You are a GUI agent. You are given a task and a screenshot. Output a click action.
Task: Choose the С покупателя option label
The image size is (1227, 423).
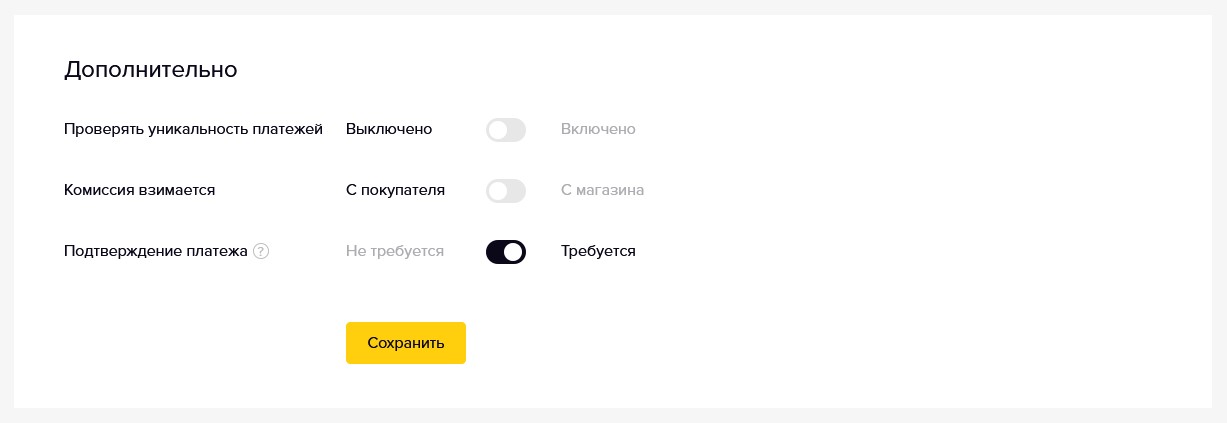[x=395, y=191]
